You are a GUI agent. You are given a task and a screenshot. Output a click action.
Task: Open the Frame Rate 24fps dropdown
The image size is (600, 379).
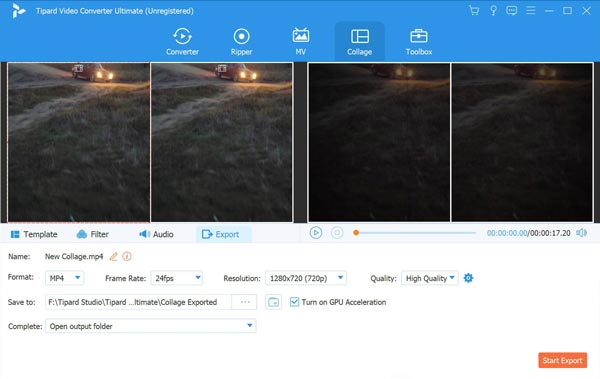(176, 278)
